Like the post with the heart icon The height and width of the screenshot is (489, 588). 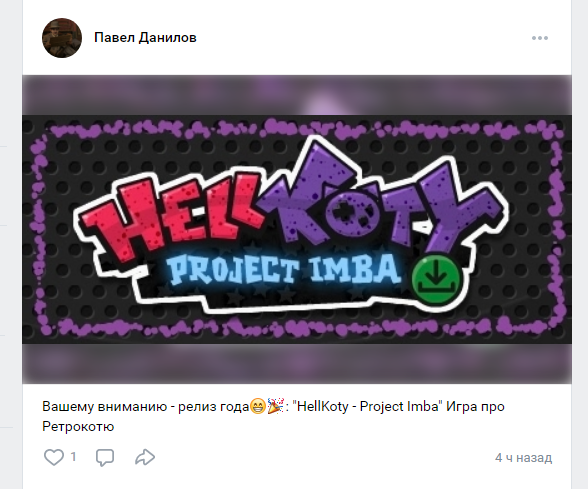[x=54, y=457]
